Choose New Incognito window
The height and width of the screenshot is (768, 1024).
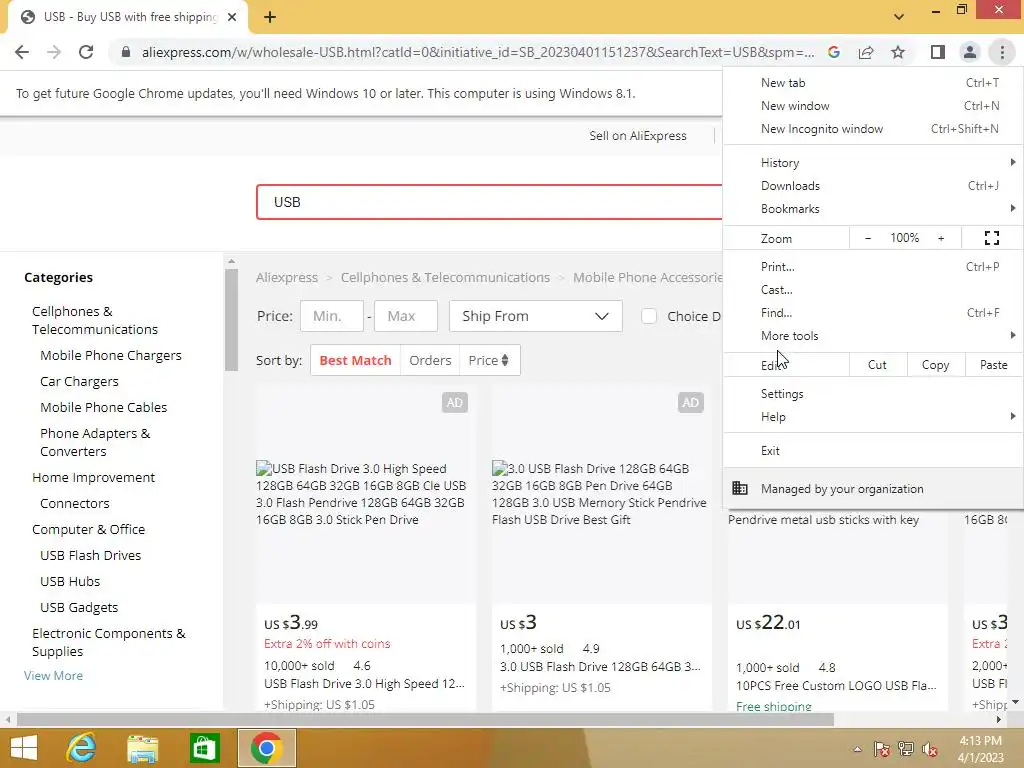[872, 129]
